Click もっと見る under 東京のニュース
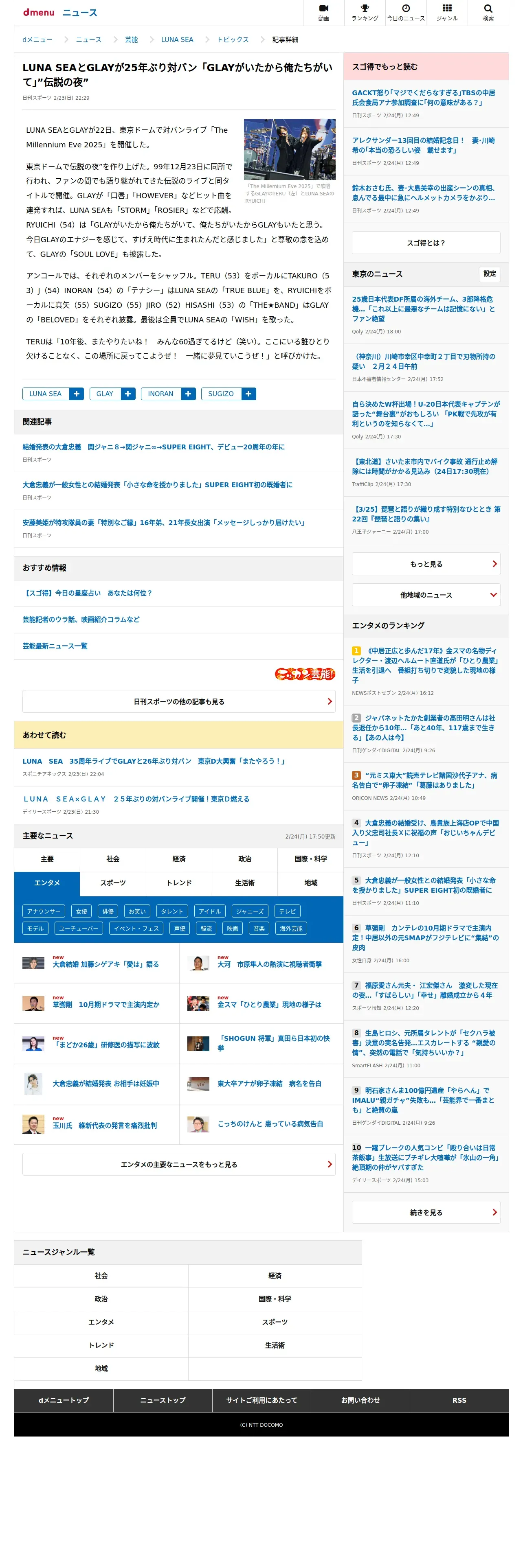The width and height of the screenshot is (523, 1568). coord(426,564)
